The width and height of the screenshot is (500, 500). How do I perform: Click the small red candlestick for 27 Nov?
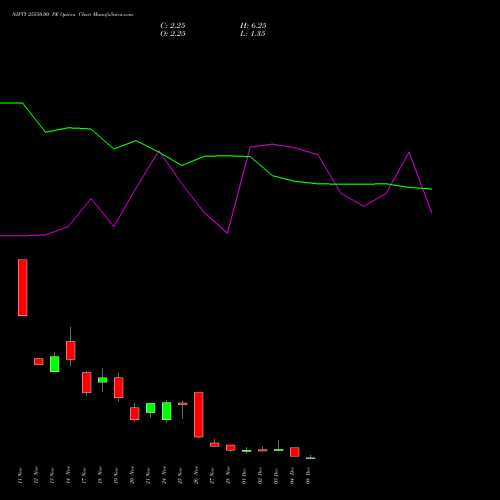215,444
